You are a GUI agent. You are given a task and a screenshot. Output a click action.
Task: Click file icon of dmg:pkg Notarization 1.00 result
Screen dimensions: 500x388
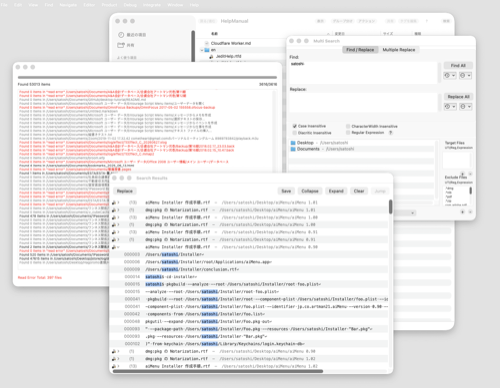[x=114, y=225]
